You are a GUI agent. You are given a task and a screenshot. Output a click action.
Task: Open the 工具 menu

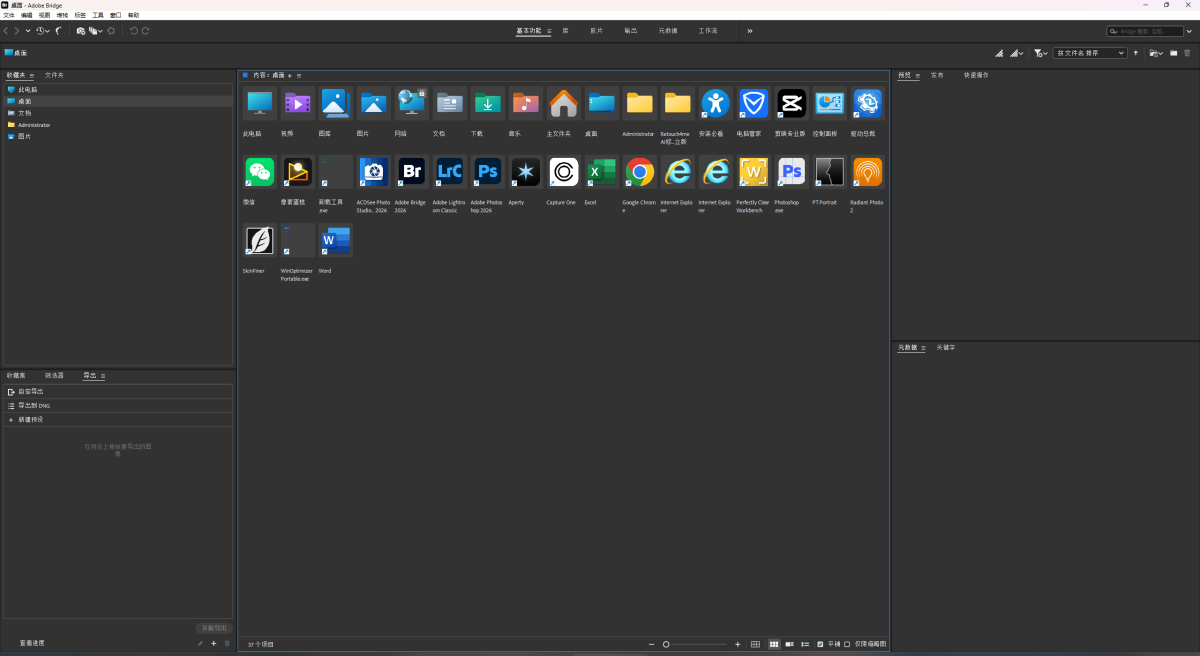point(97,15)
